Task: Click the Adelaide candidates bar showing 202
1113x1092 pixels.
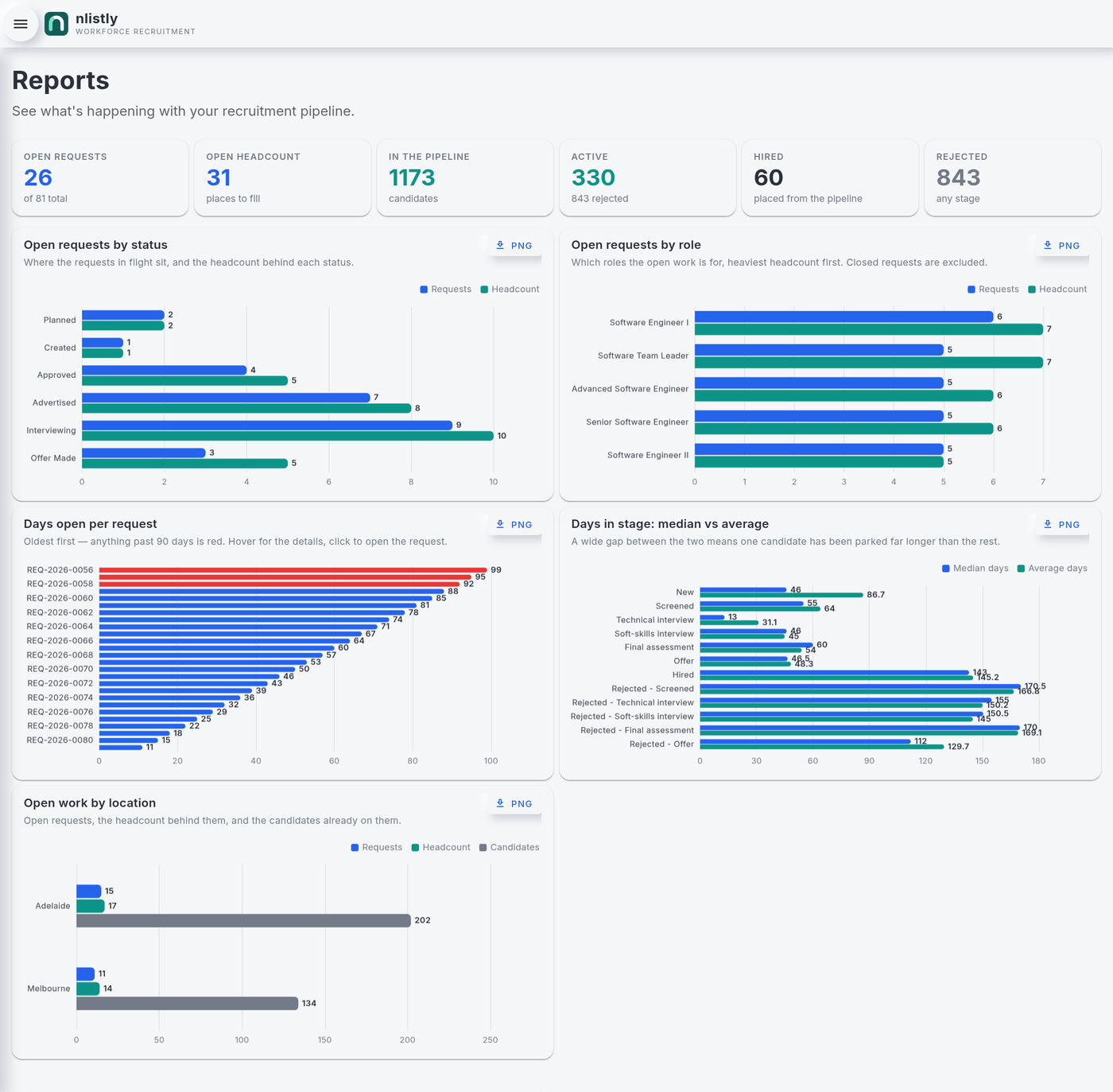Action: (x=243, y=920)
